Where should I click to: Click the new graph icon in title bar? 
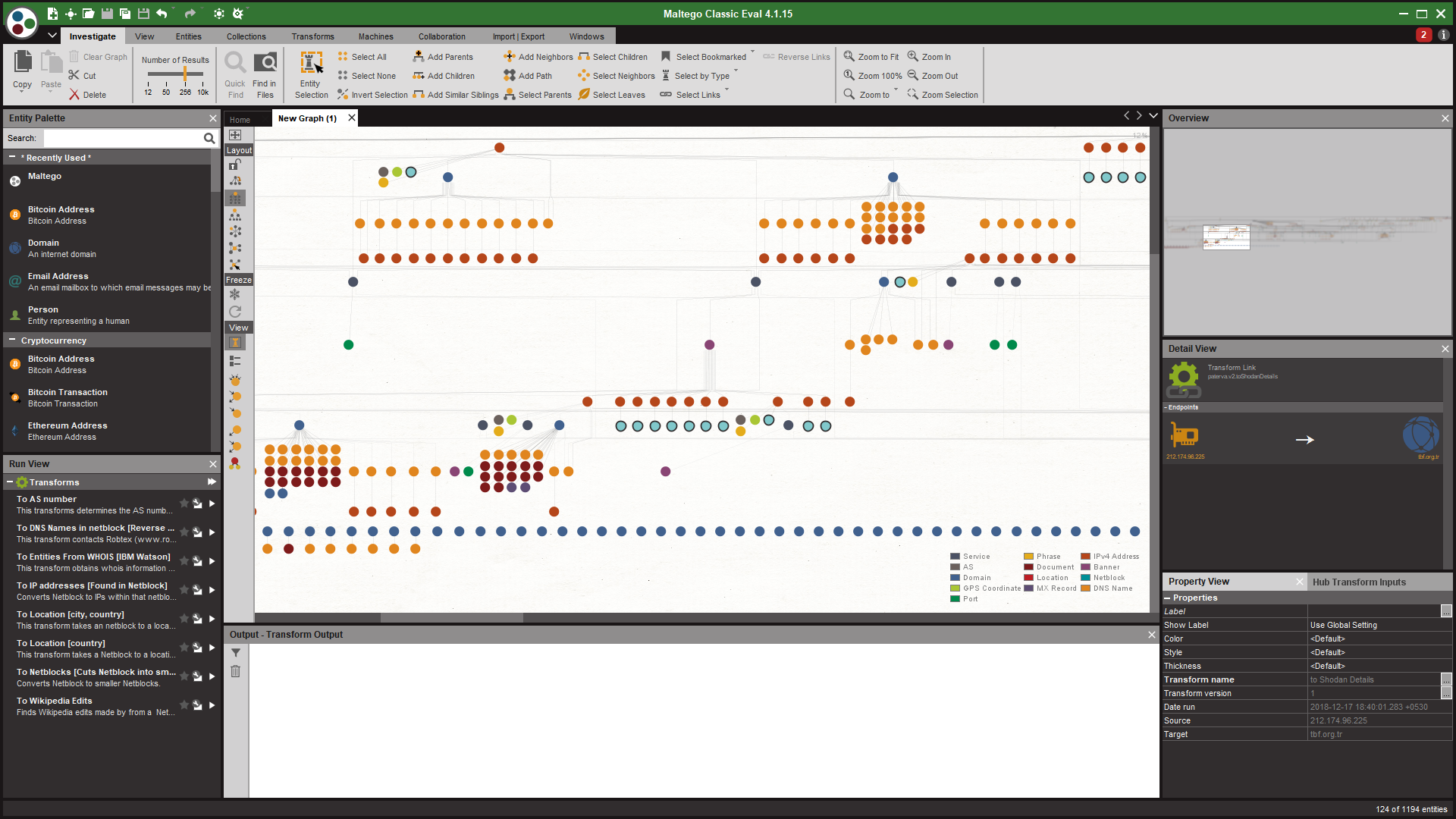pyautogui.click(x=52, y=14)
